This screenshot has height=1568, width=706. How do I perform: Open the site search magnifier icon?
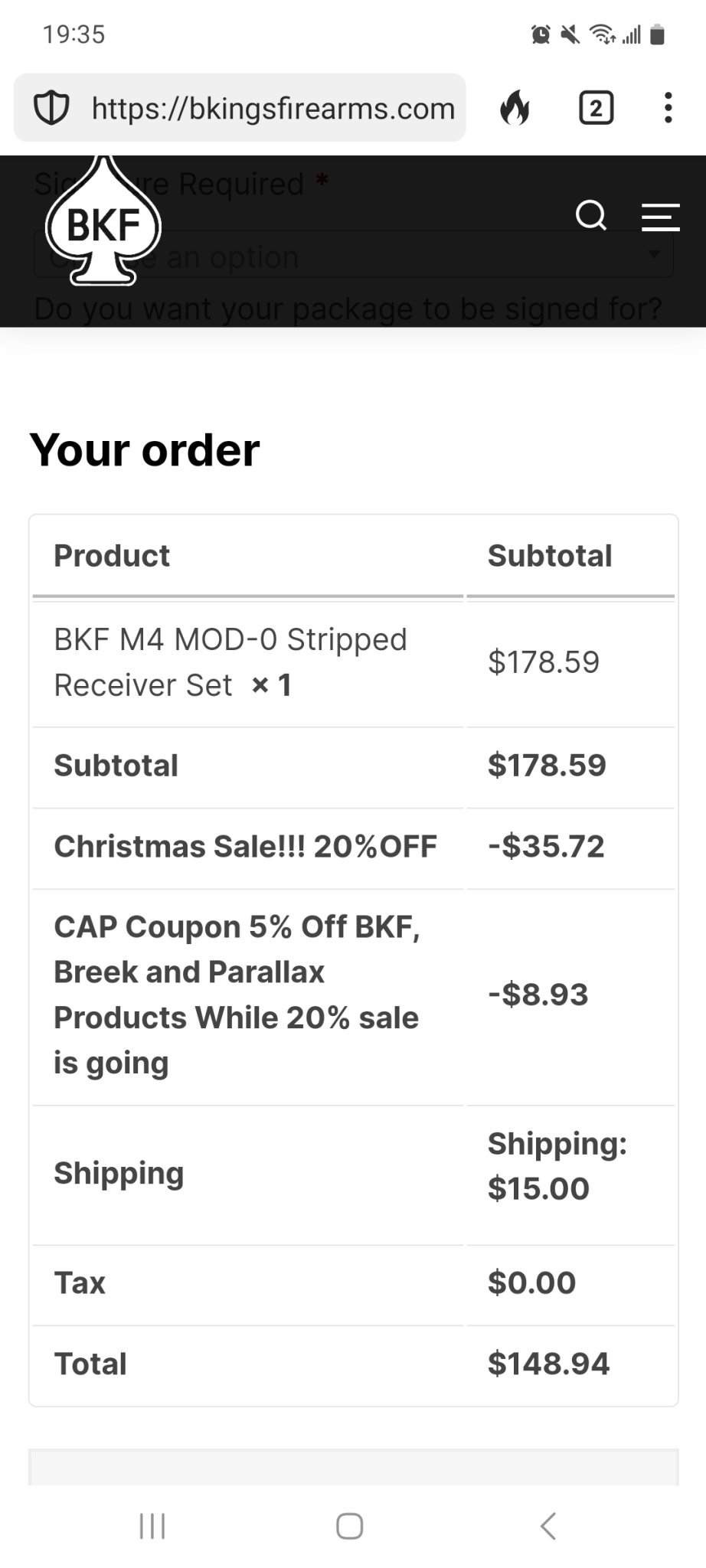tap(591, 216)
